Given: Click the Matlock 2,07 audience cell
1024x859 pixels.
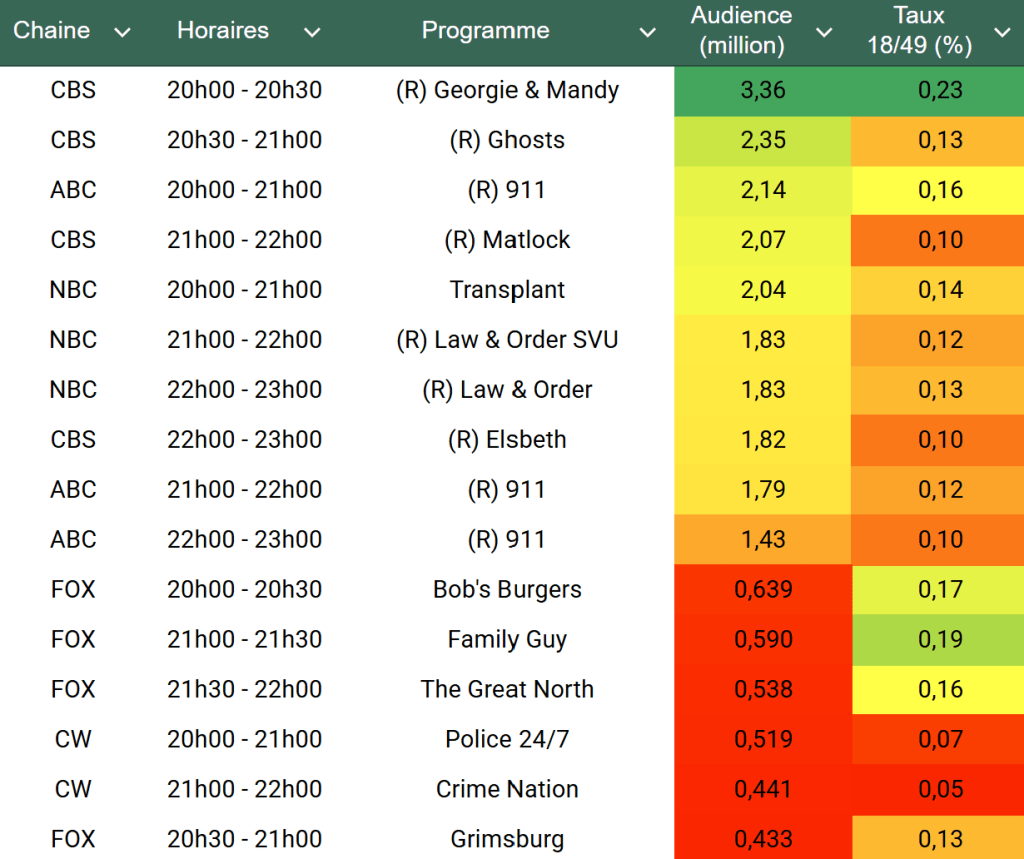Looking at the screenshot, I should tap(763, 240).
